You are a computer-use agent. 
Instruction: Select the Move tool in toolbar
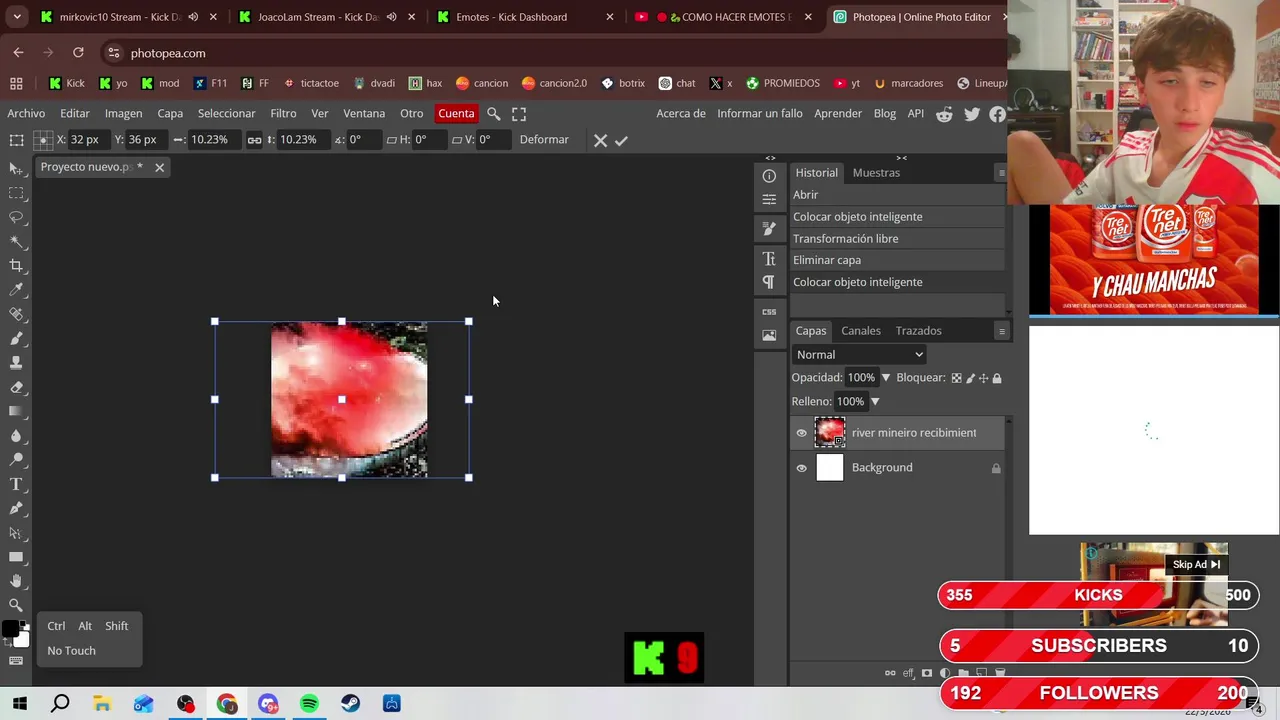[16, 169]
